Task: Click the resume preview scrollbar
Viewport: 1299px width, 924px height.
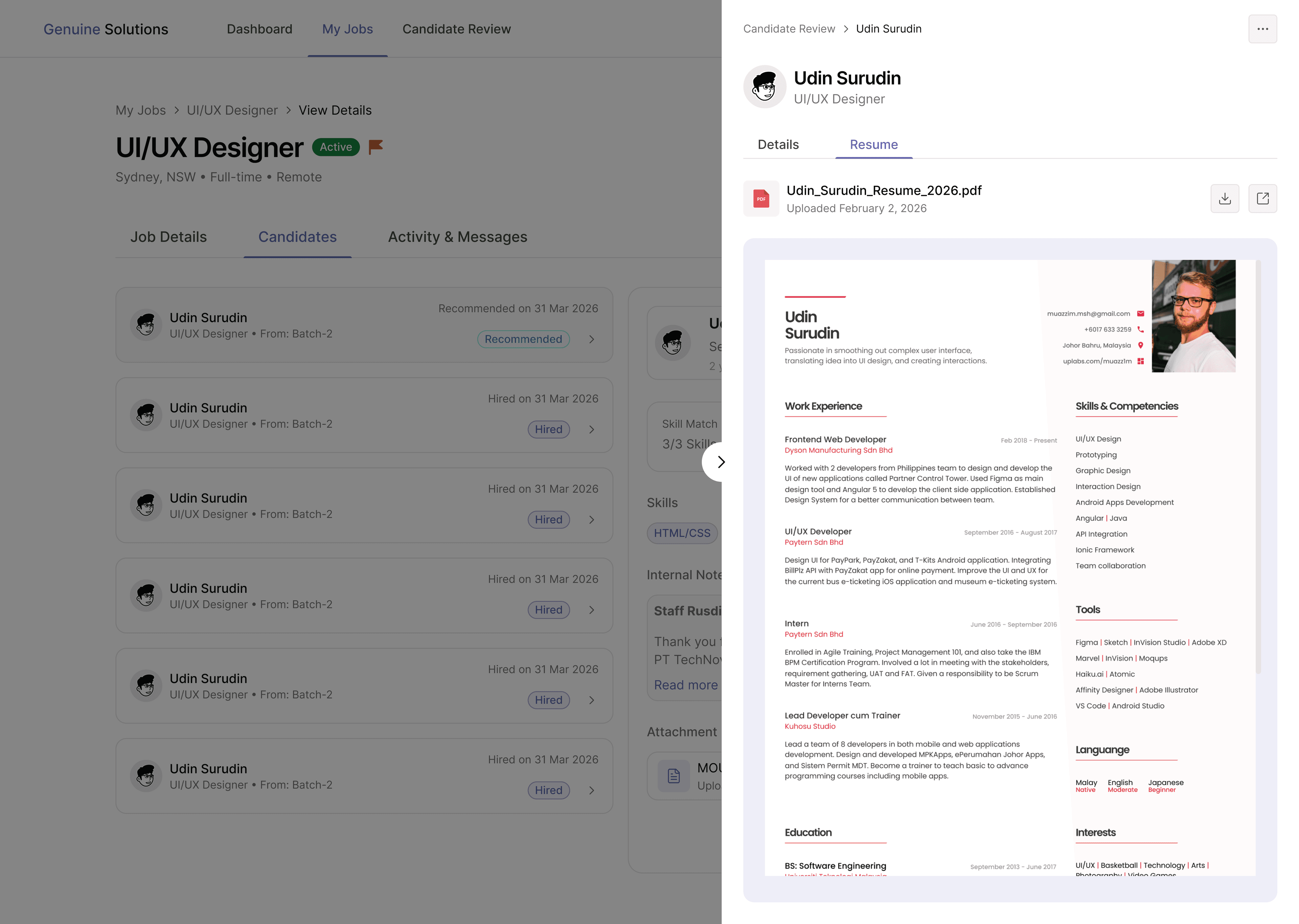Action: click(x=1258, y=467)
